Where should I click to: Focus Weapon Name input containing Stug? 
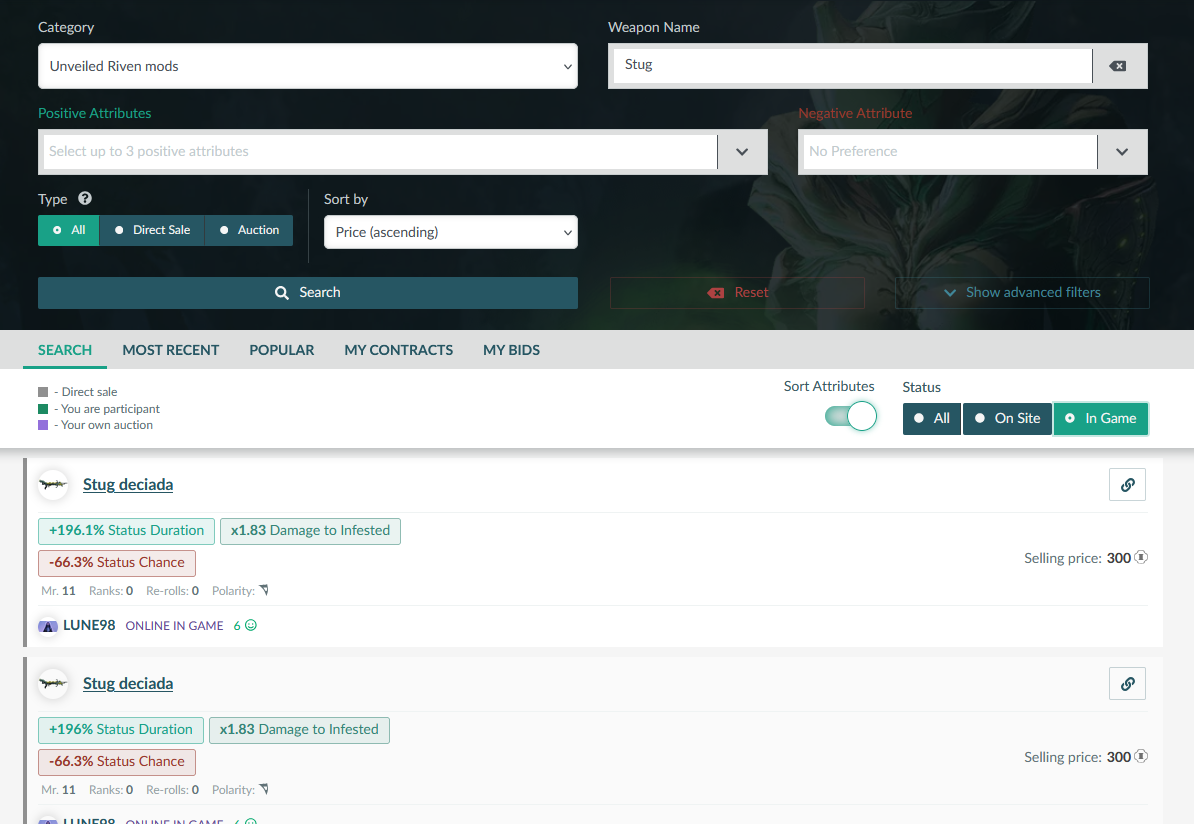click(853, 66)
